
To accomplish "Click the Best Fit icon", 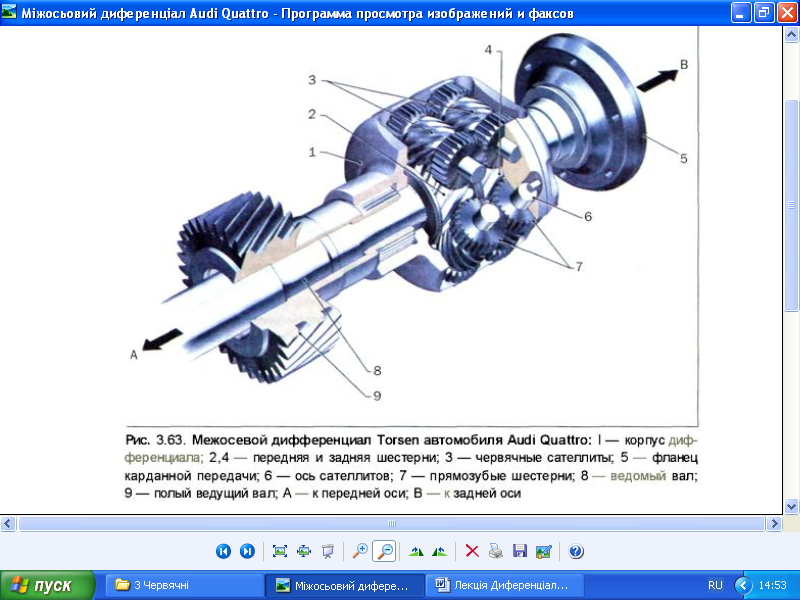I will tap(280, 551).
